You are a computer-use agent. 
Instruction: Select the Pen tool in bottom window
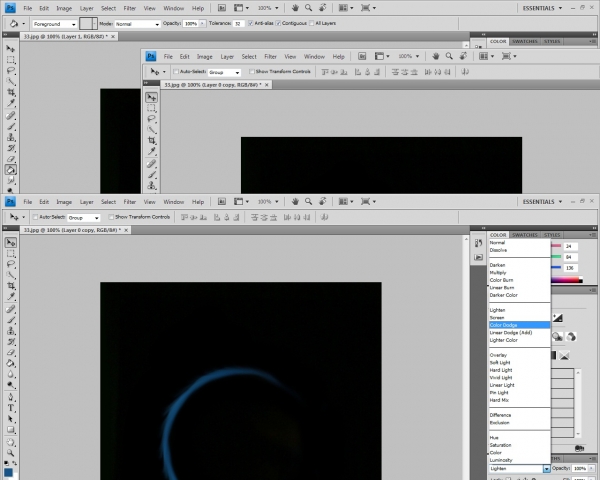click(x=11, y=397)
